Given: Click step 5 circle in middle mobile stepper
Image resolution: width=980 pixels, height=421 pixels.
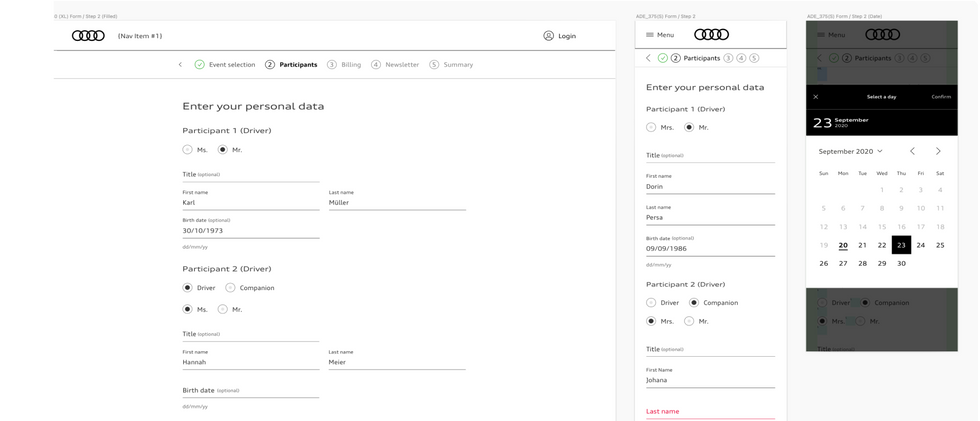Looking at the screenshot, I should (754, 58).
